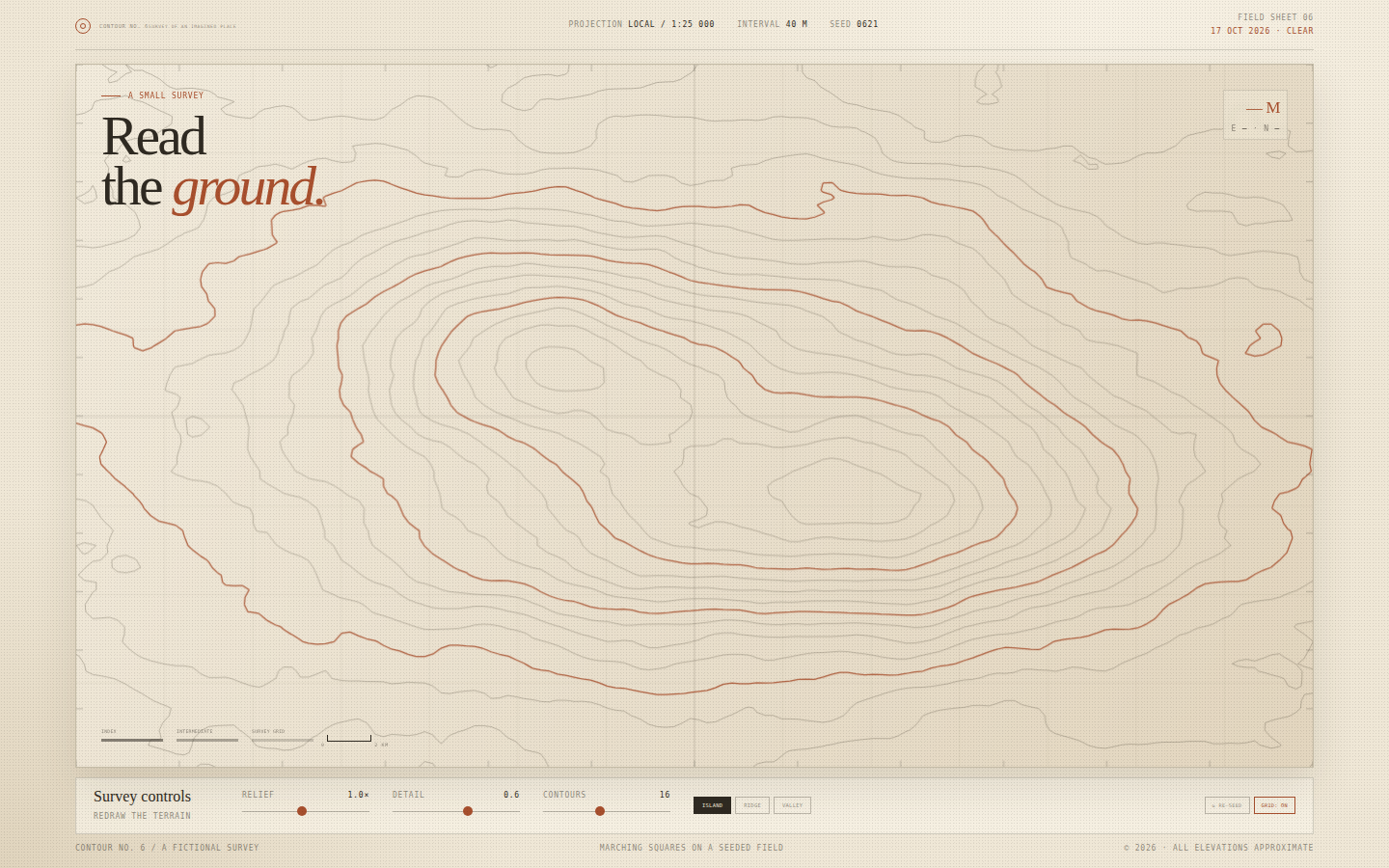1389x868 pixels.
Task: Click the detail value '0.6'
Action: (x=511, y=795)
